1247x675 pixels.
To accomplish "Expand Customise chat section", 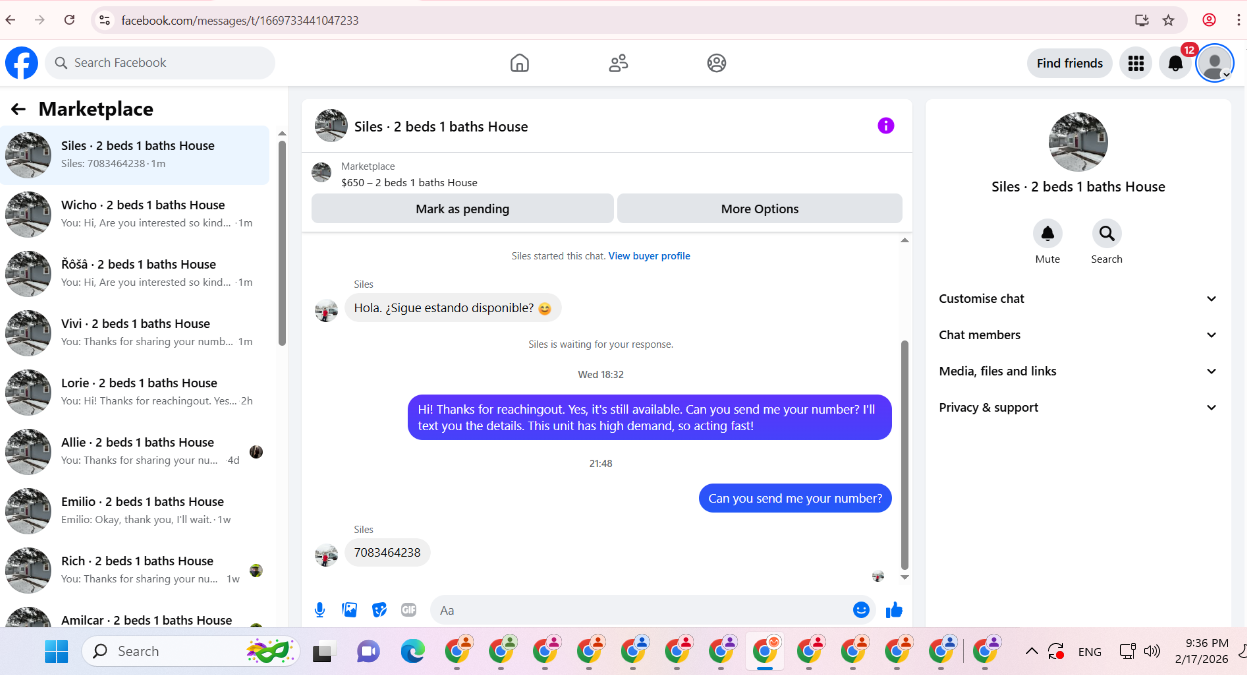I will coord(1078,299).
